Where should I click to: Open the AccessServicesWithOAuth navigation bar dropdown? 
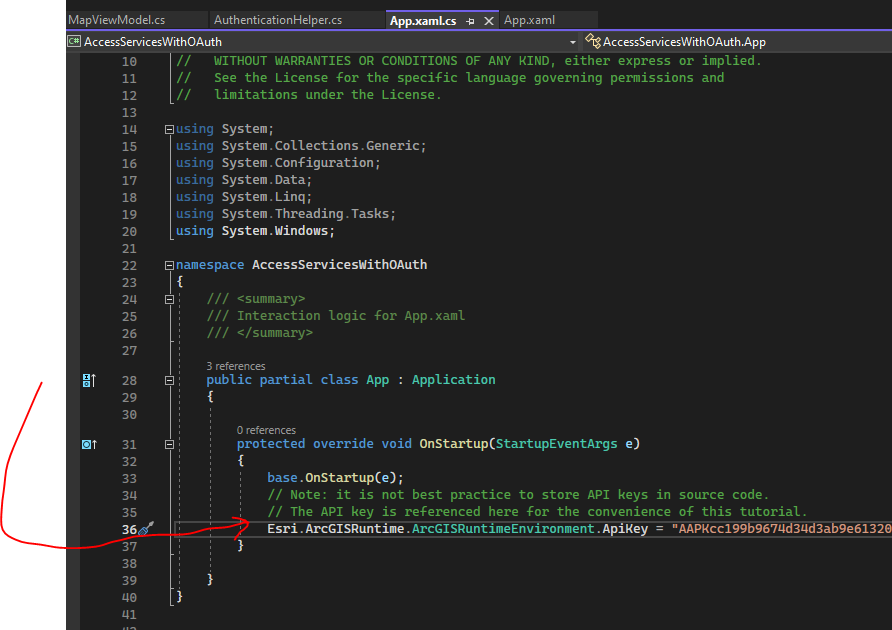(574, 41)
